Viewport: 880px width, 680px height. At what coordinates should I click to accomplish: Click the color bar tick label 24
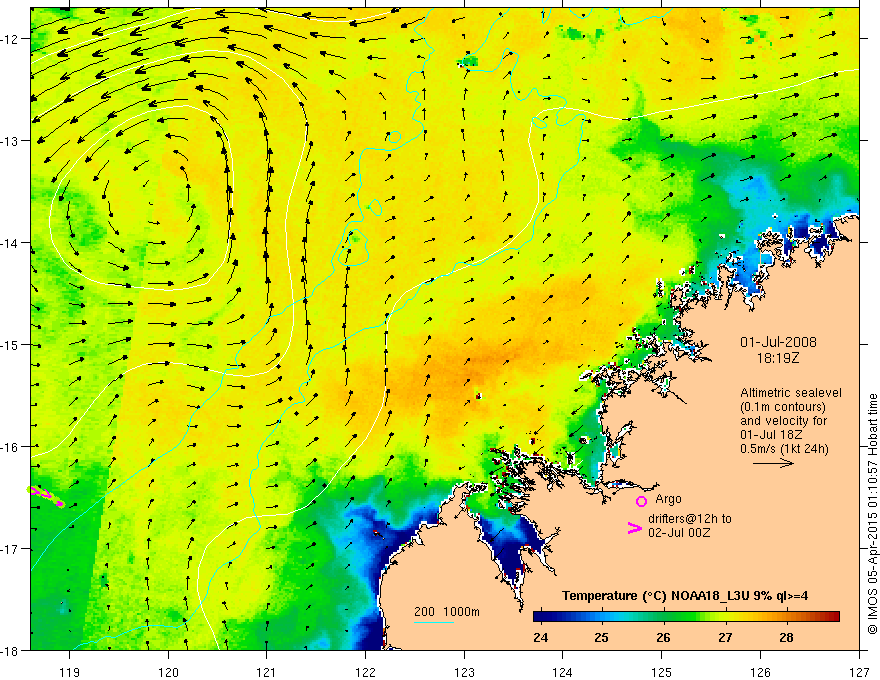(540, 637)
